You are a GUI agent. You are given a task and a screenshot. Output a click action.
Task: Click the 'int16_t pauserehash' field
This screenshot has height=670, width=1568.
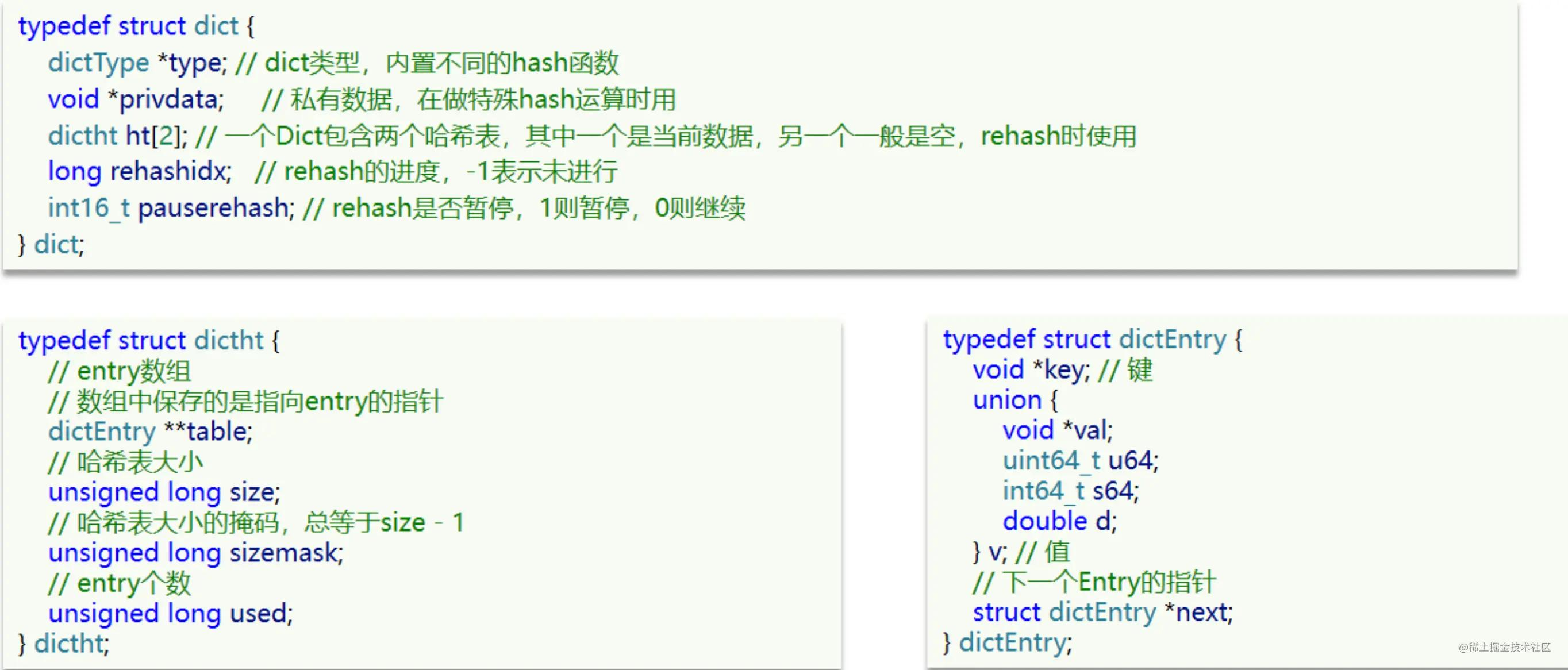171,208
